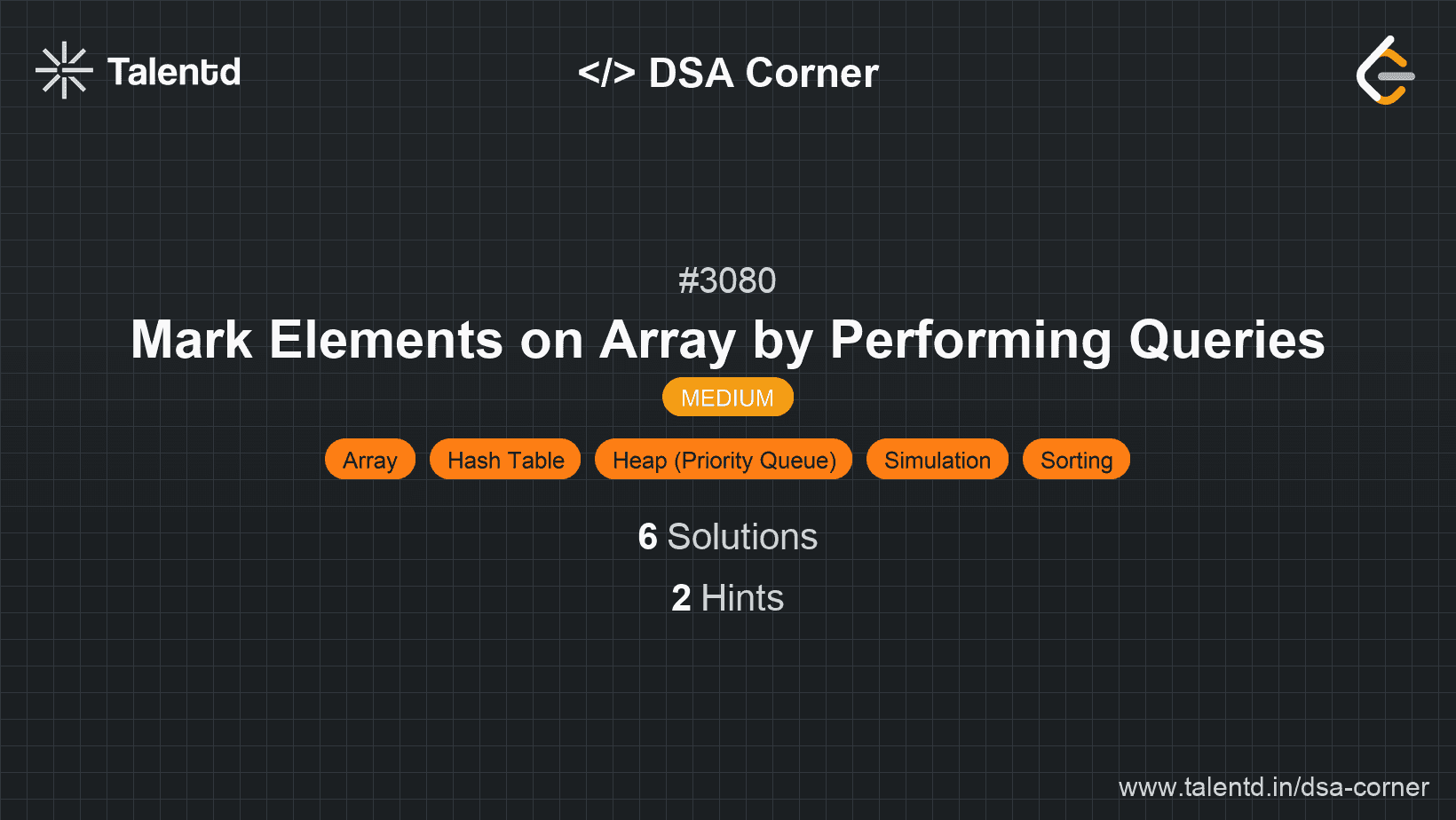Click the Heap (Priority Queue) tag
The image size is (1456, 820).
724,460
